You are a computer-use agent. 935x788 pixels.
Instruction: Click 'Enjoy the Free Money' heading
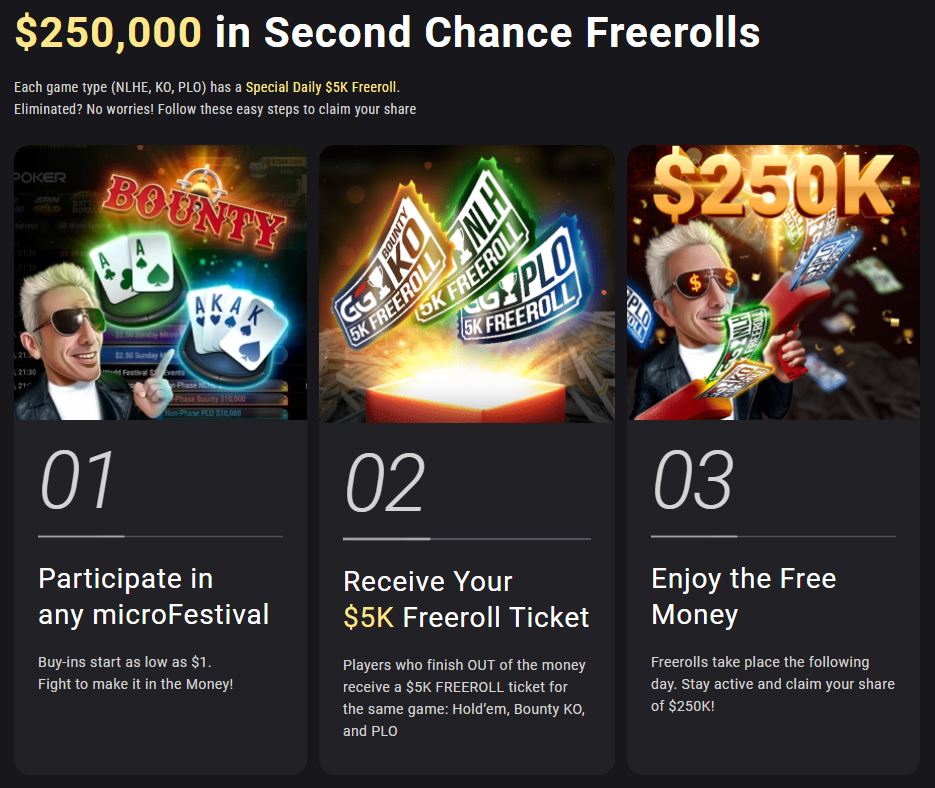click(743, 597)
